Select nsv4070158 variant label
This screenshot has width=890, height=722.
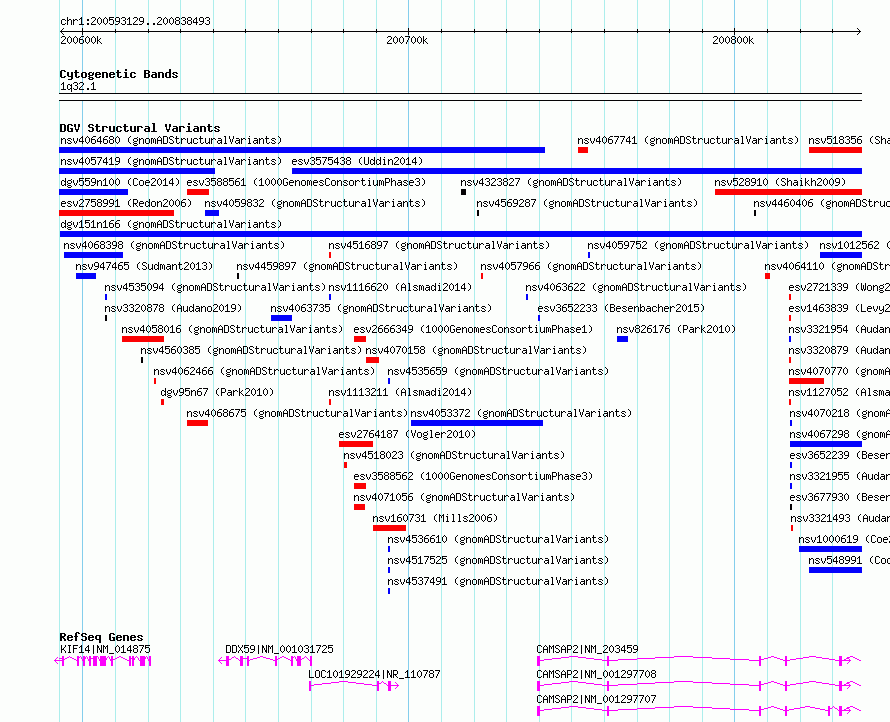point(476,350)
